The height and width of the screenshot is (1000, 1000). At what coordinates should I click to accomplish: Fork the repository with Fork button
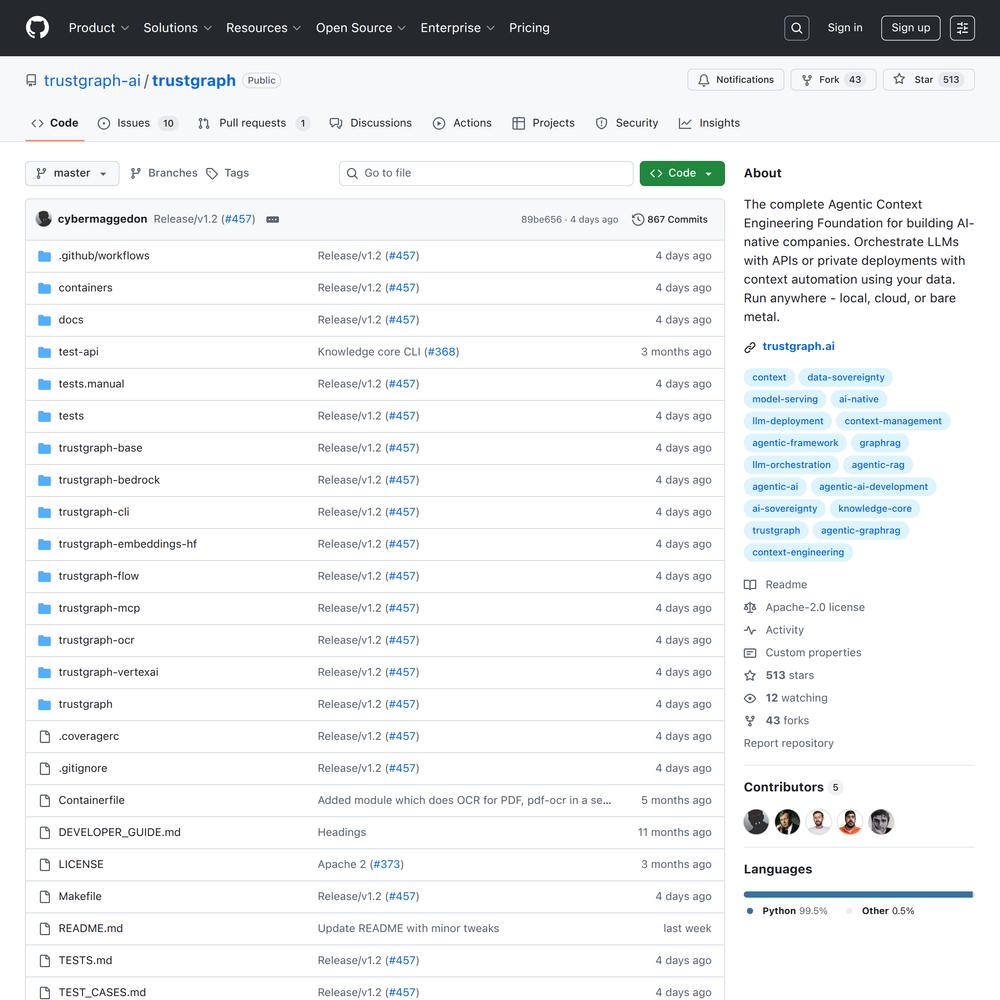[x=833, y=80]
